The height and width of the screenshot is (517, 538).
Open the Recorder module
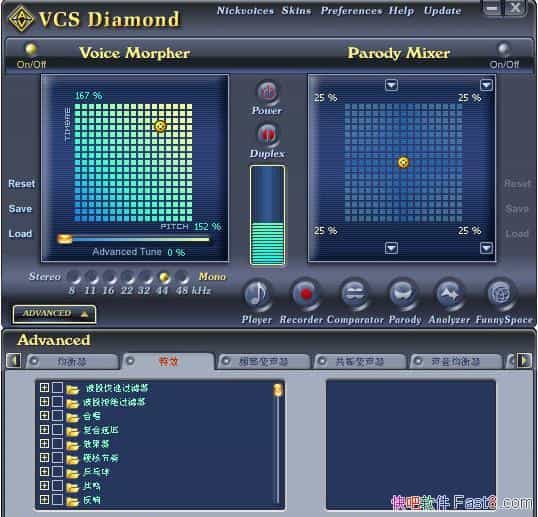(305, 294)
